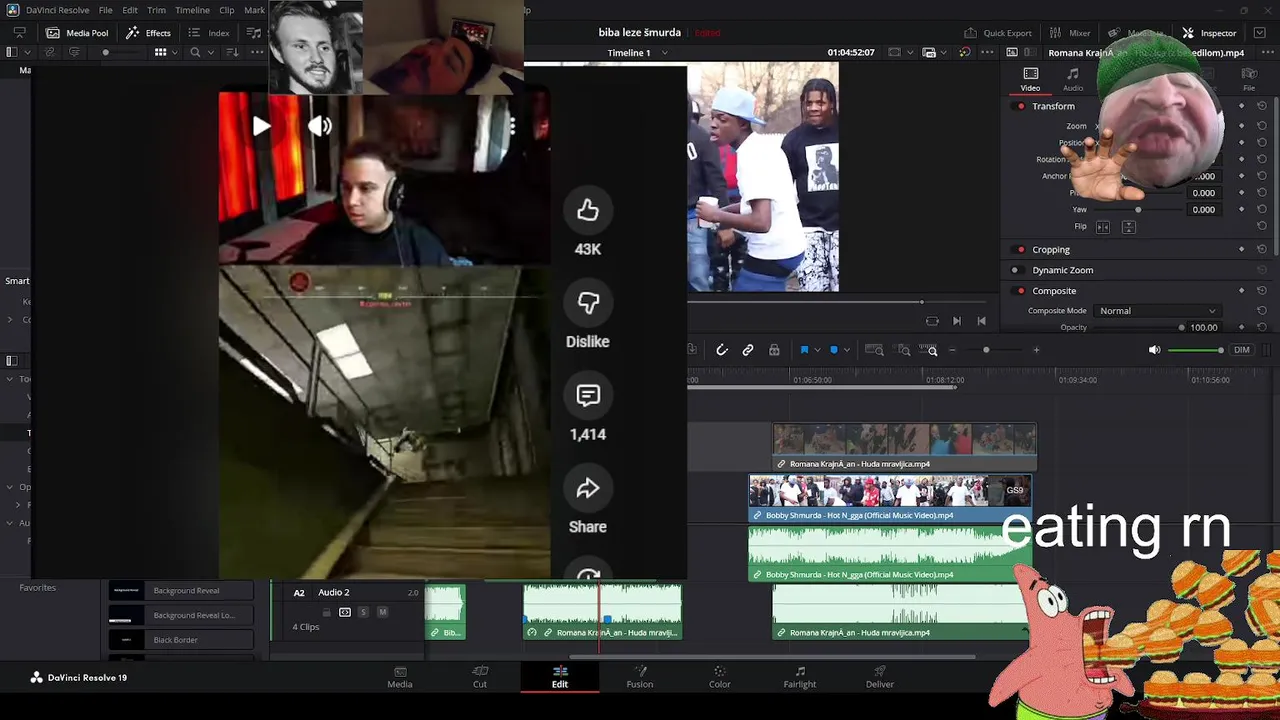Viewport: 1280px width, 720px height.
Task: Click the Opacity value field 100.00
Action: point(1204,327)
